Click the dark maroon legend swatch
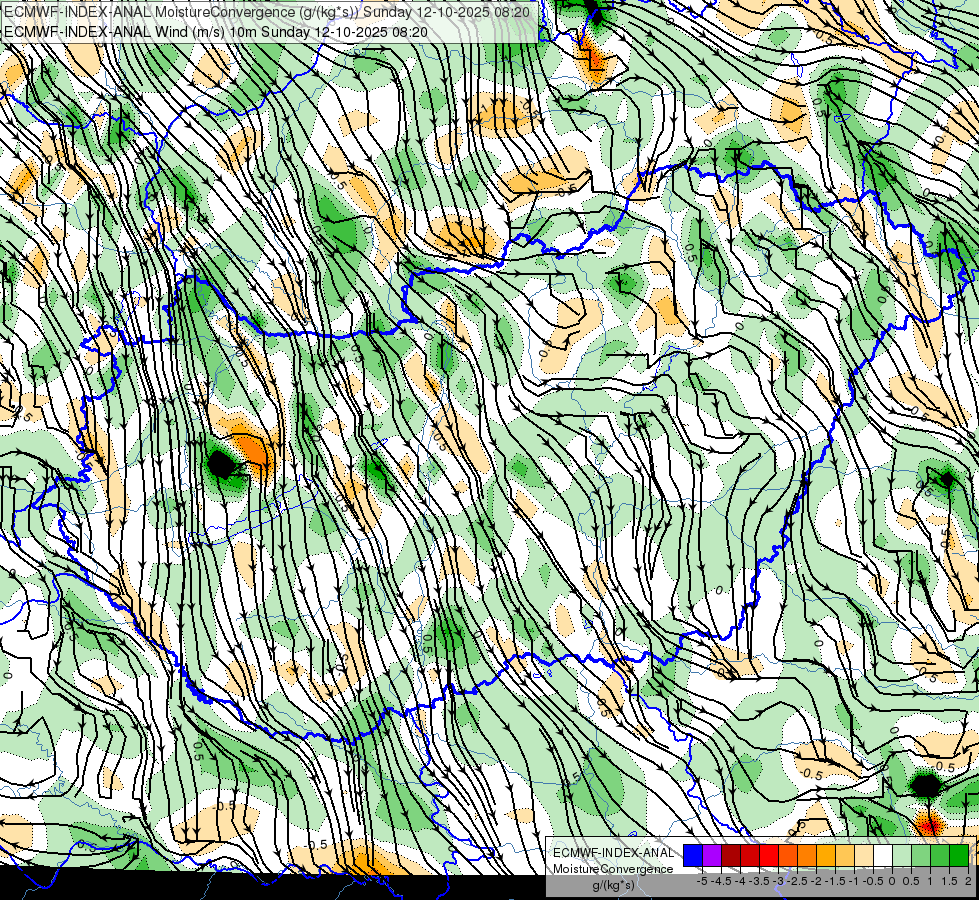 (731, 856)
